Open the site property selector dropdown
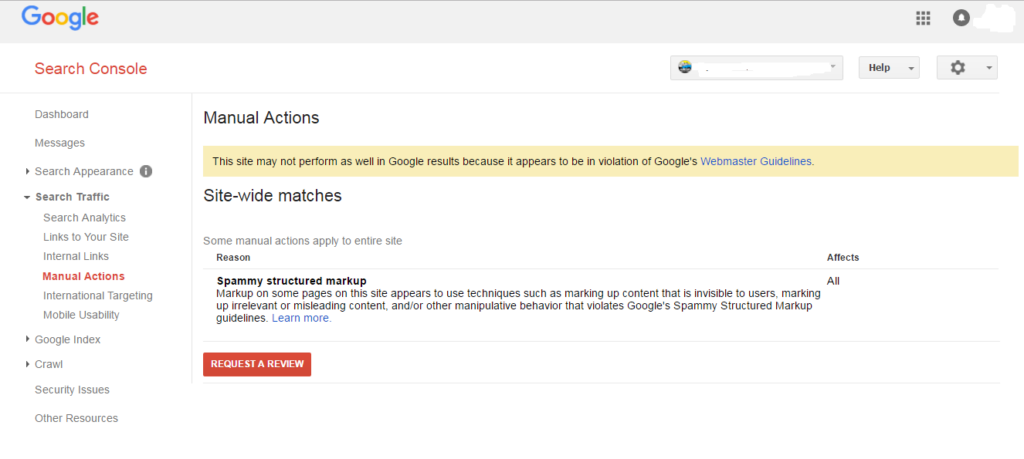Screen dimensions: 1024x459 pyautogui.click(x=756, y=67)
